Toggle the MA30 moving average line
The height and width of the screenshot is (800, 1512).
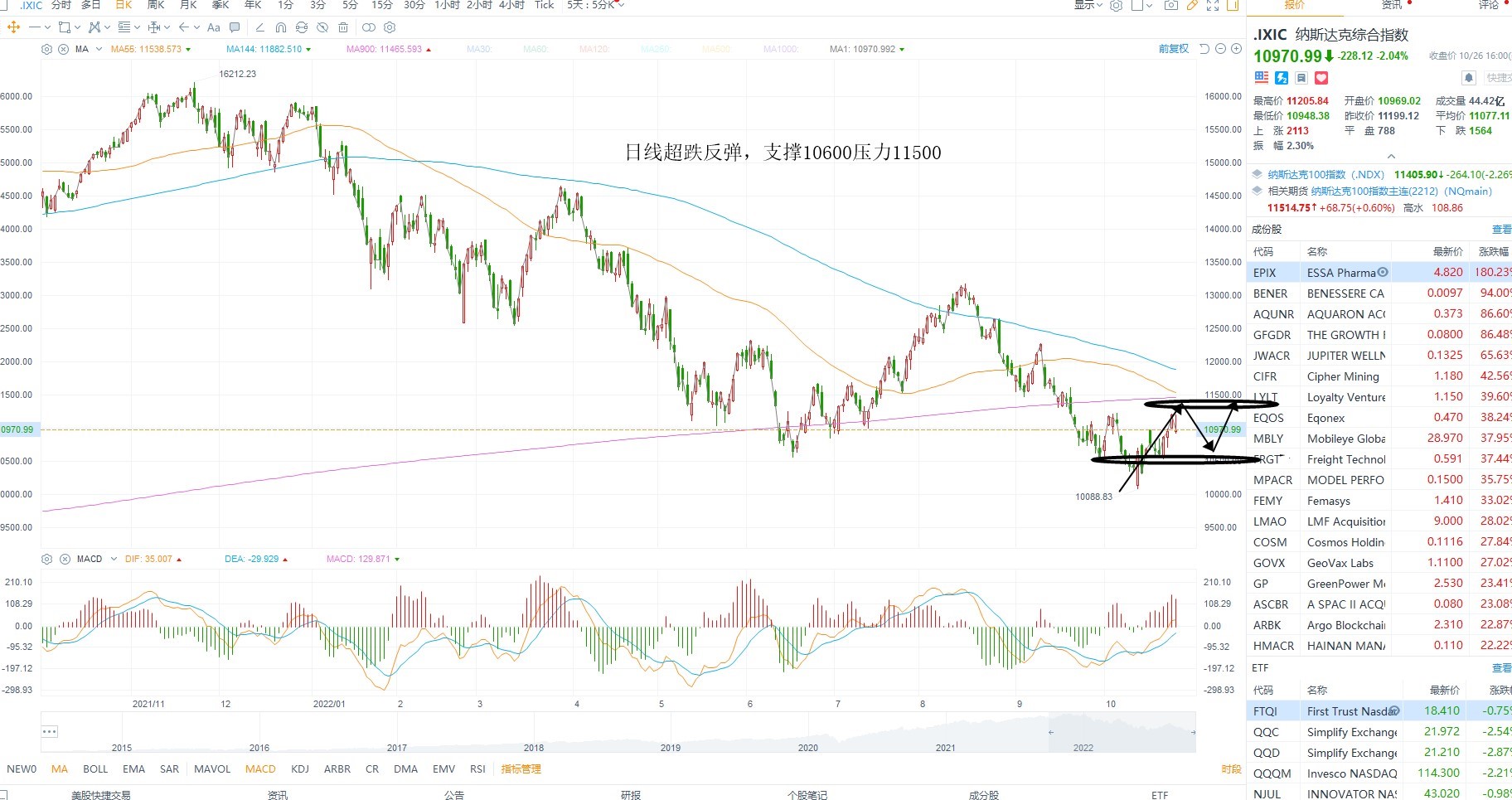coord(479,49)
